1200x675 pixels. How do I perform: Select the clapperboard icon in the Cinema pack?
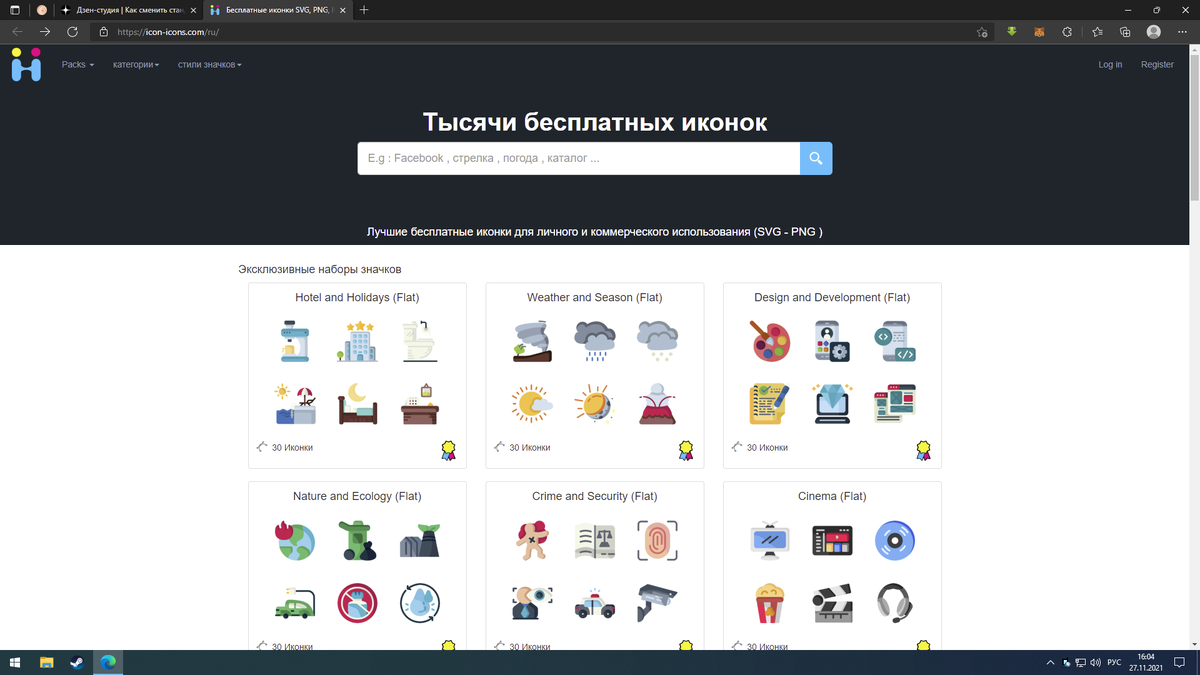click(831, 602)
